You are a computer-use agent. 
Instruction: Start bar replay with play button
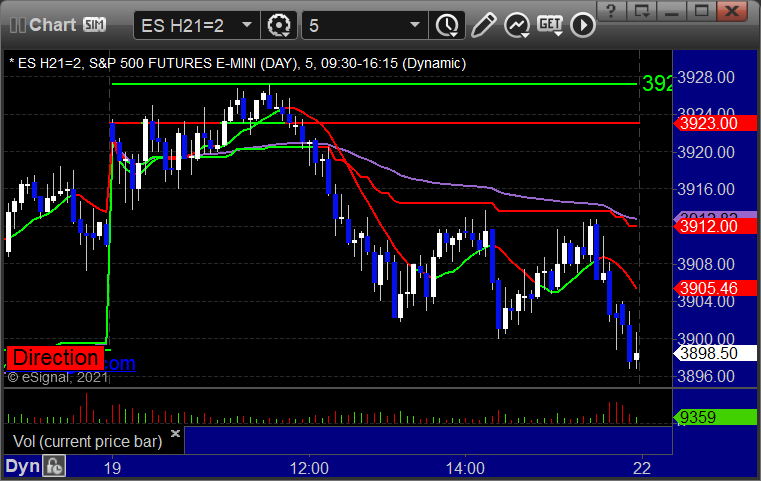(x=582, y=25)
